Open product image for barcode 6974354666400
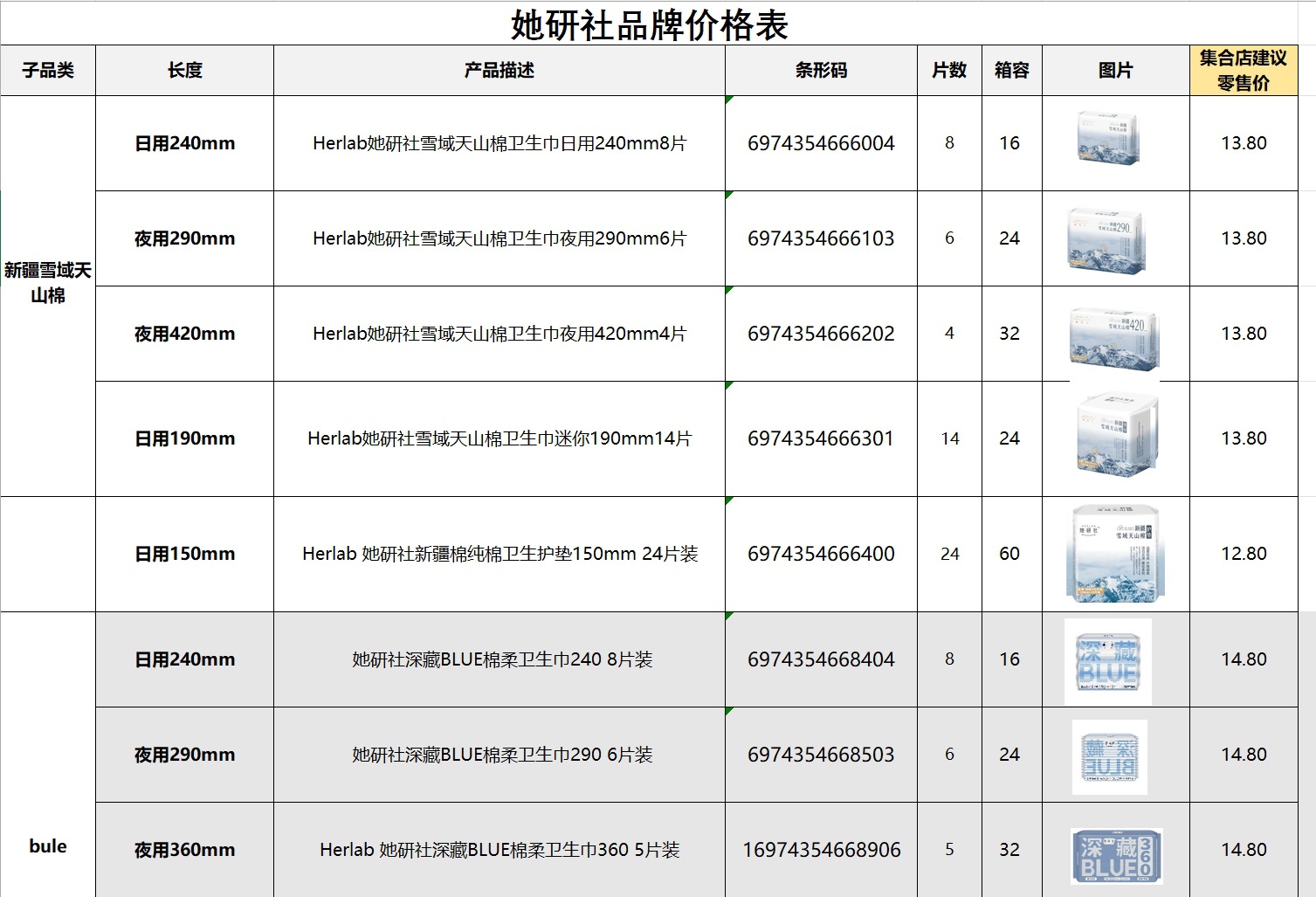This screenshot has height=897, width=1316. pyautogui.click(x=1116, y=554)
